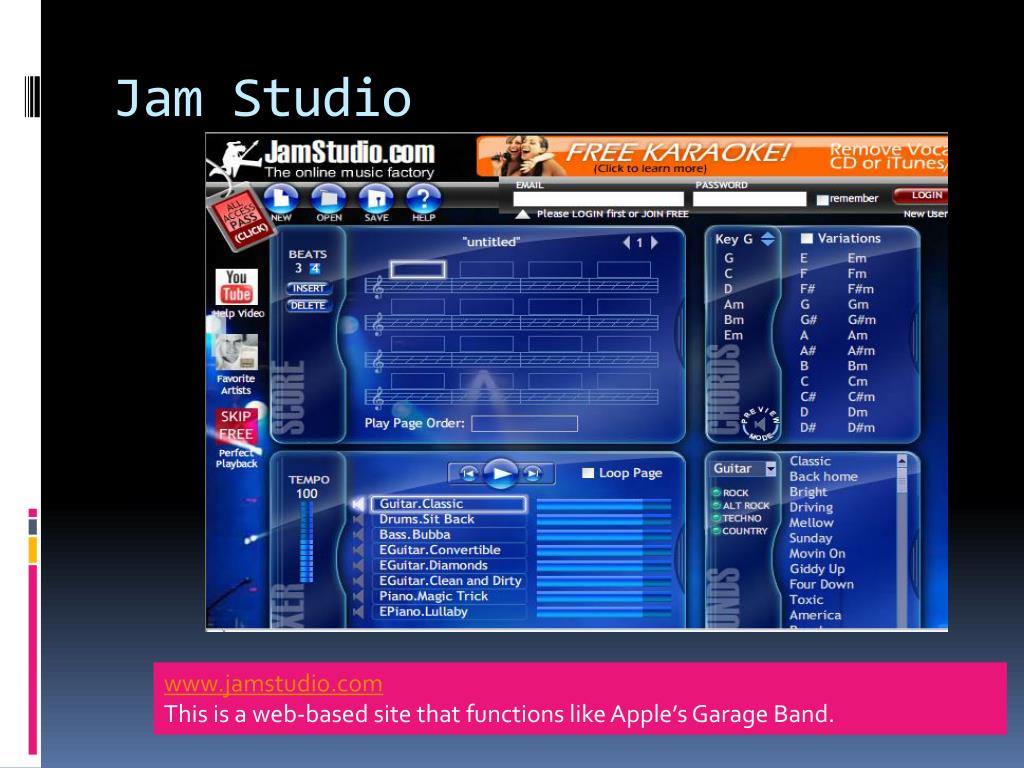The image size is (1024, 768).
Task: Open the YouTube Help Video icon
Action: click(236, 287)
